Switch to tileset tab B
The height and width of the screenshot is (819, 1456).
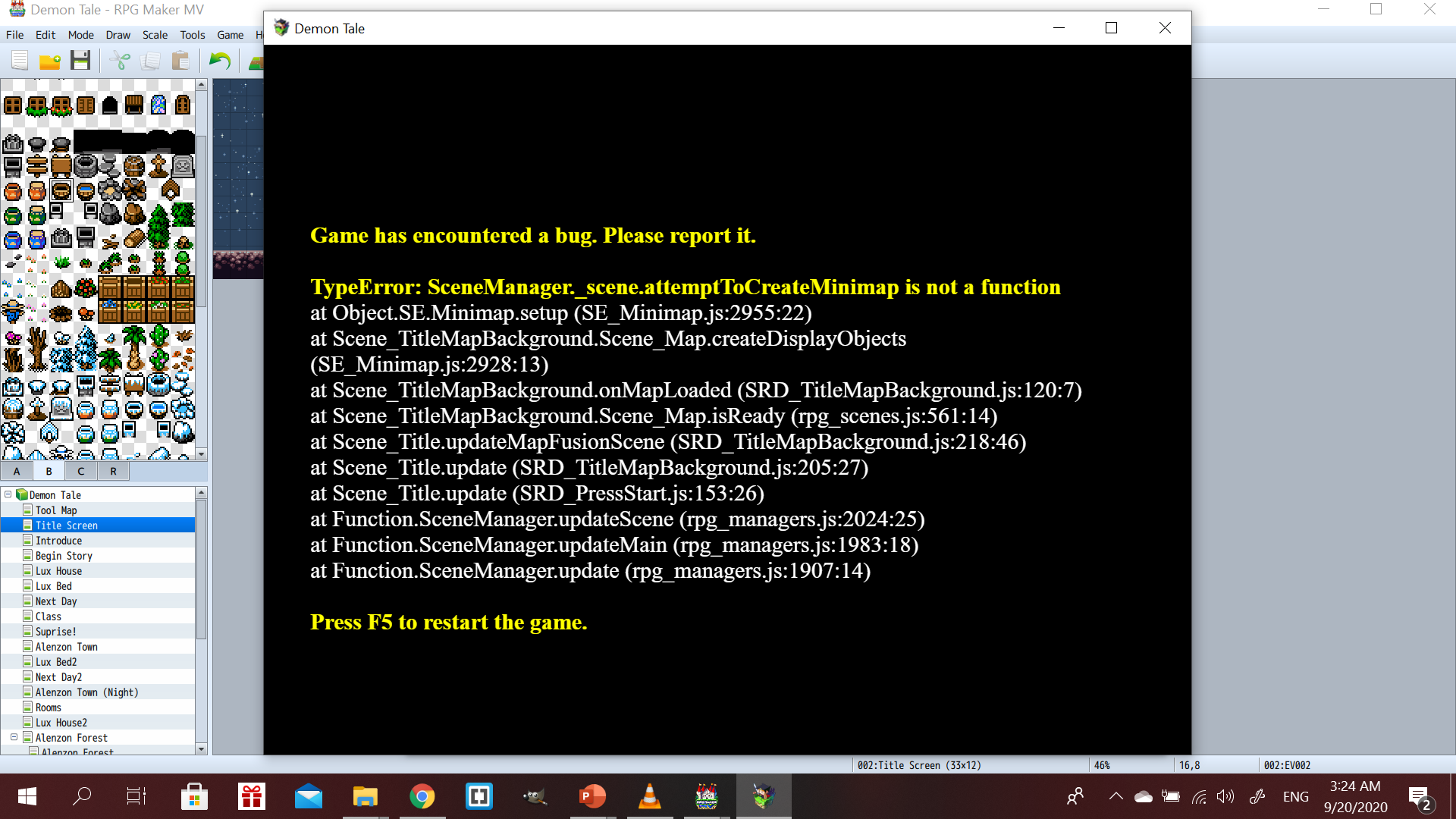point(49,471)
